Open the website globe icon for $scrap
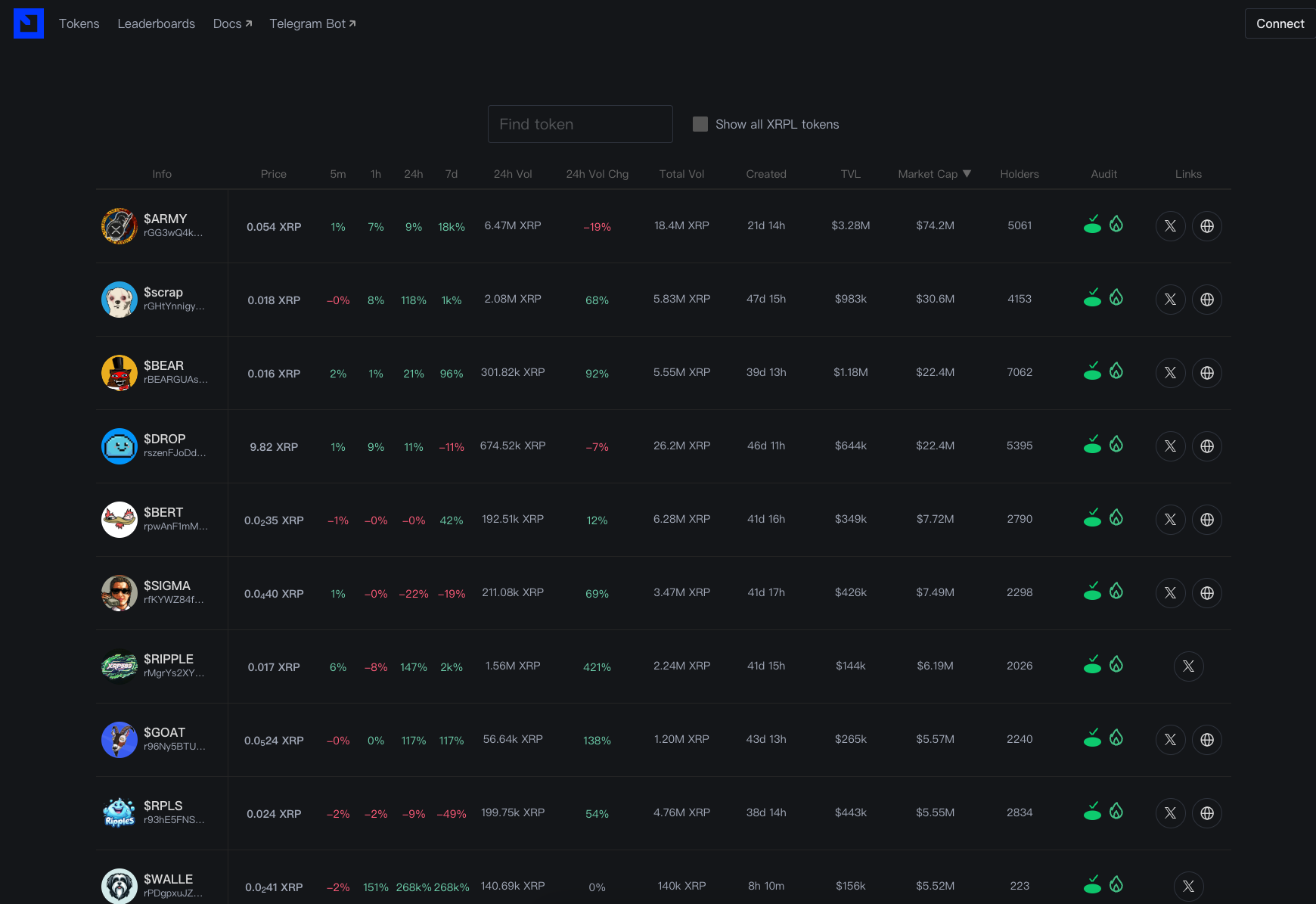 (1206, 300)
